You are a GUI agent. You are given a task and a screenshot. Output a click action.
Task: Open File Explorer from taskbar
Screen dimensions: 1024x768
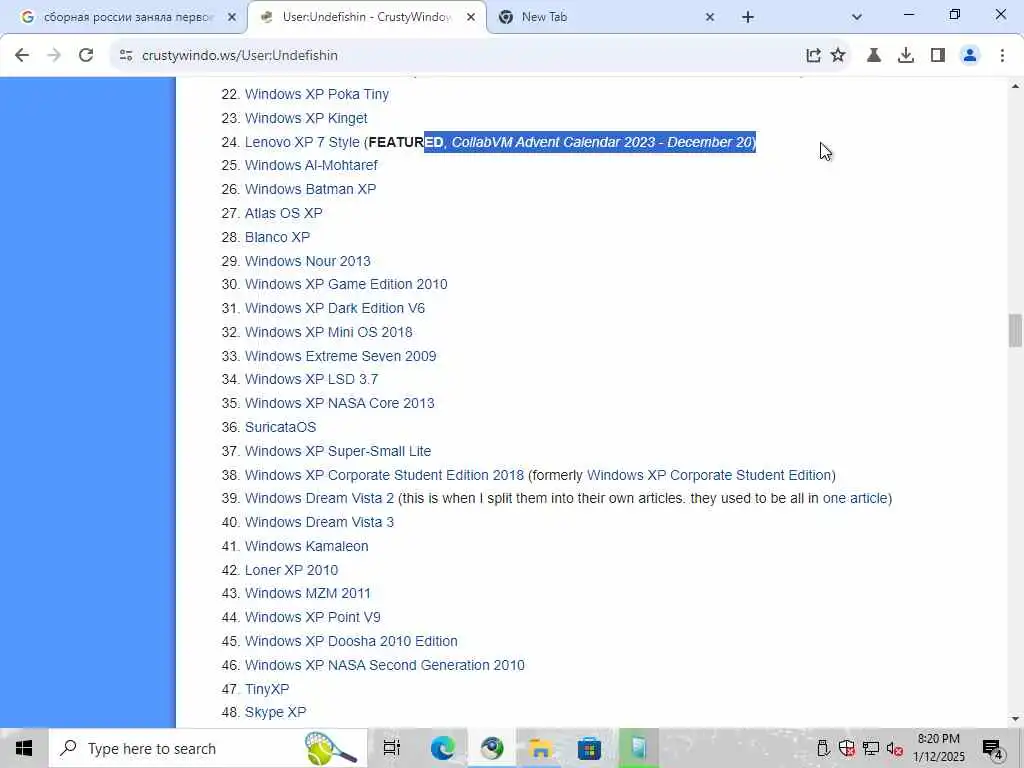(x=540, y=748)
